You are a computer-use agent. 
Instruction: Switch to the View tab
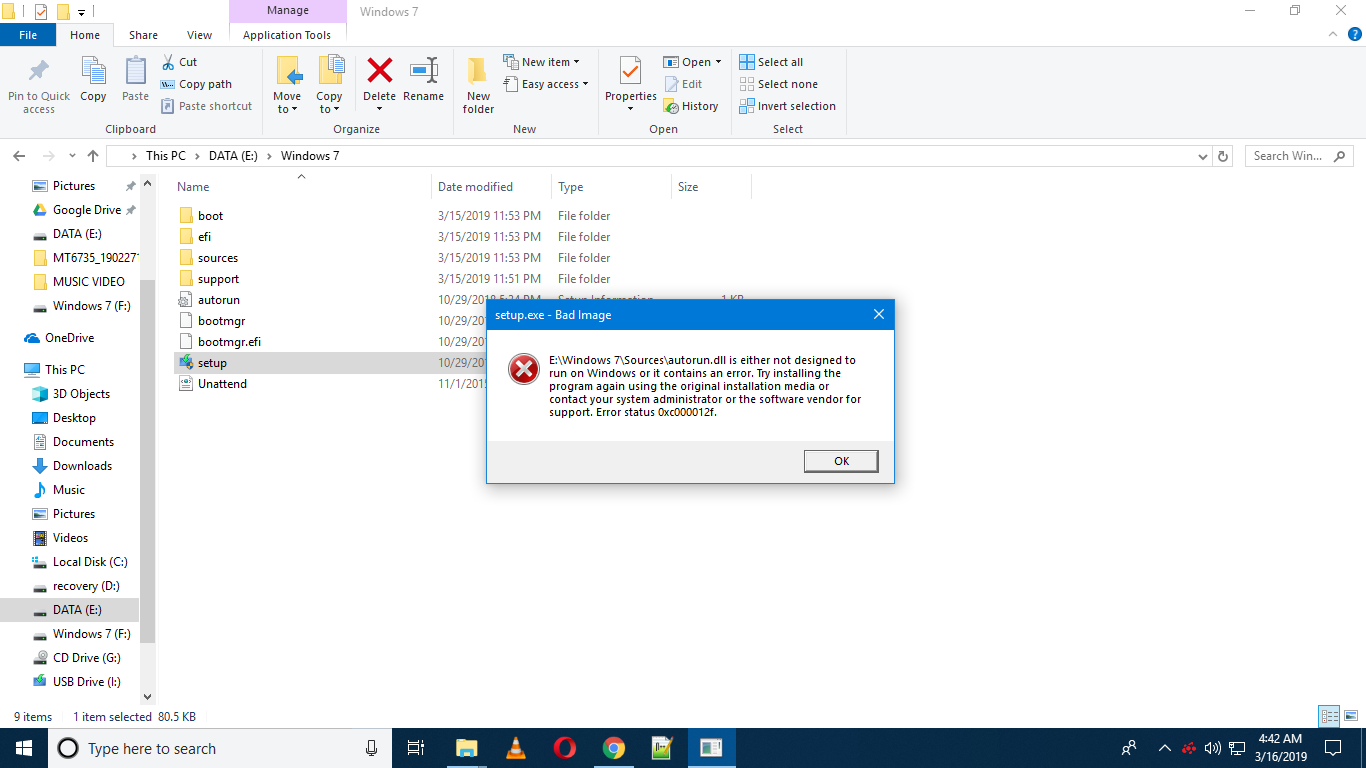coord(199,35)
